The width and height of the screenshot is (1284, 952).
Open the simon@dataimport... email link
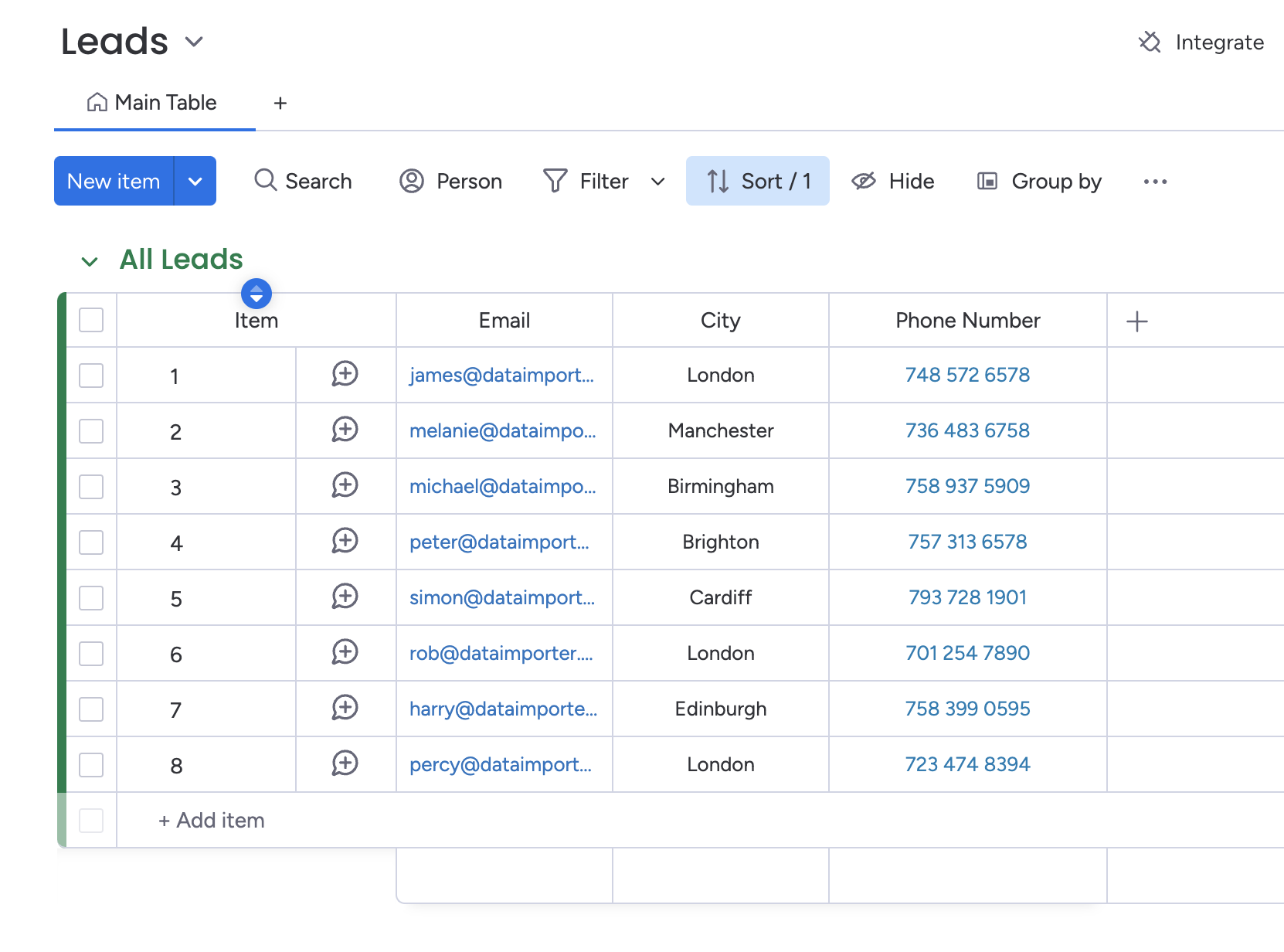click(502, 597)
